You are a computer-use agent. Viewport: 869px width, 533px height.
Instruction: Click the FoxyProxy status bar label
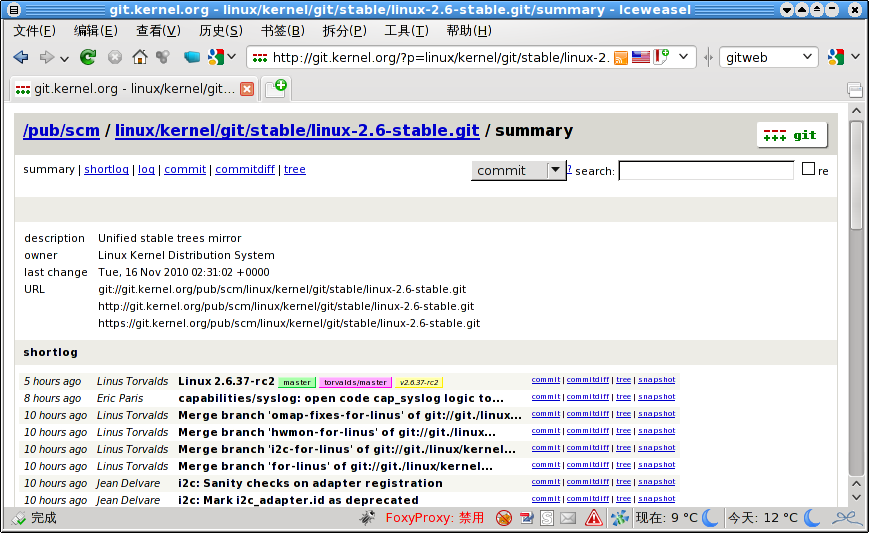pyautogui.click(x=434, y=517)
